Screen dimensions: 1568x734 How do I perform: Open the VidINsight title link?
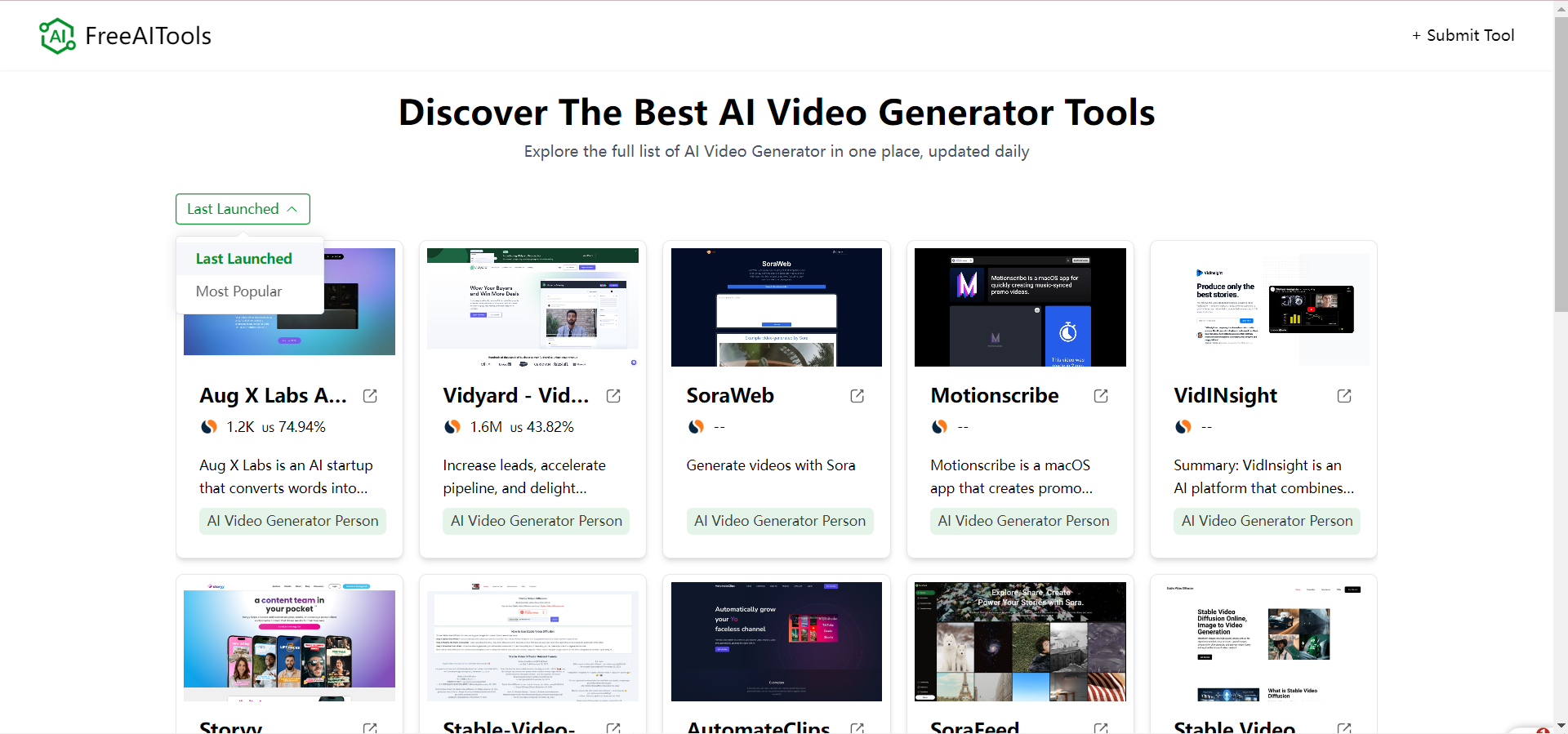coord(1225,396)
